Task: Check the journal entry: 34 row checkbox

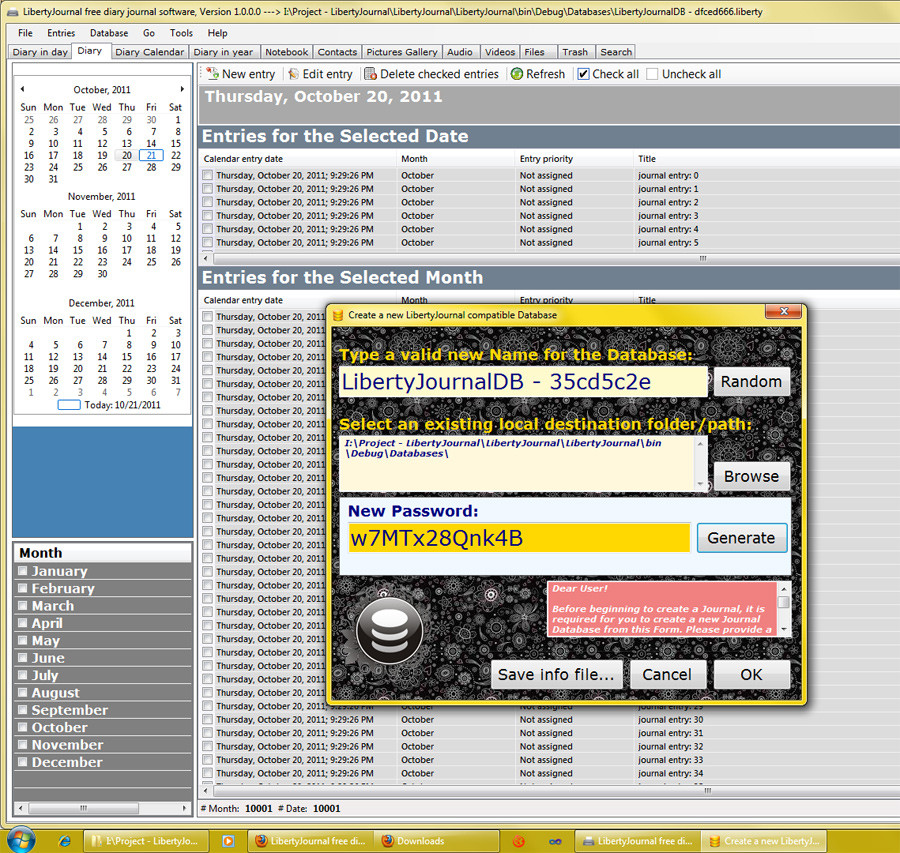Action: (x=208, y=773)
